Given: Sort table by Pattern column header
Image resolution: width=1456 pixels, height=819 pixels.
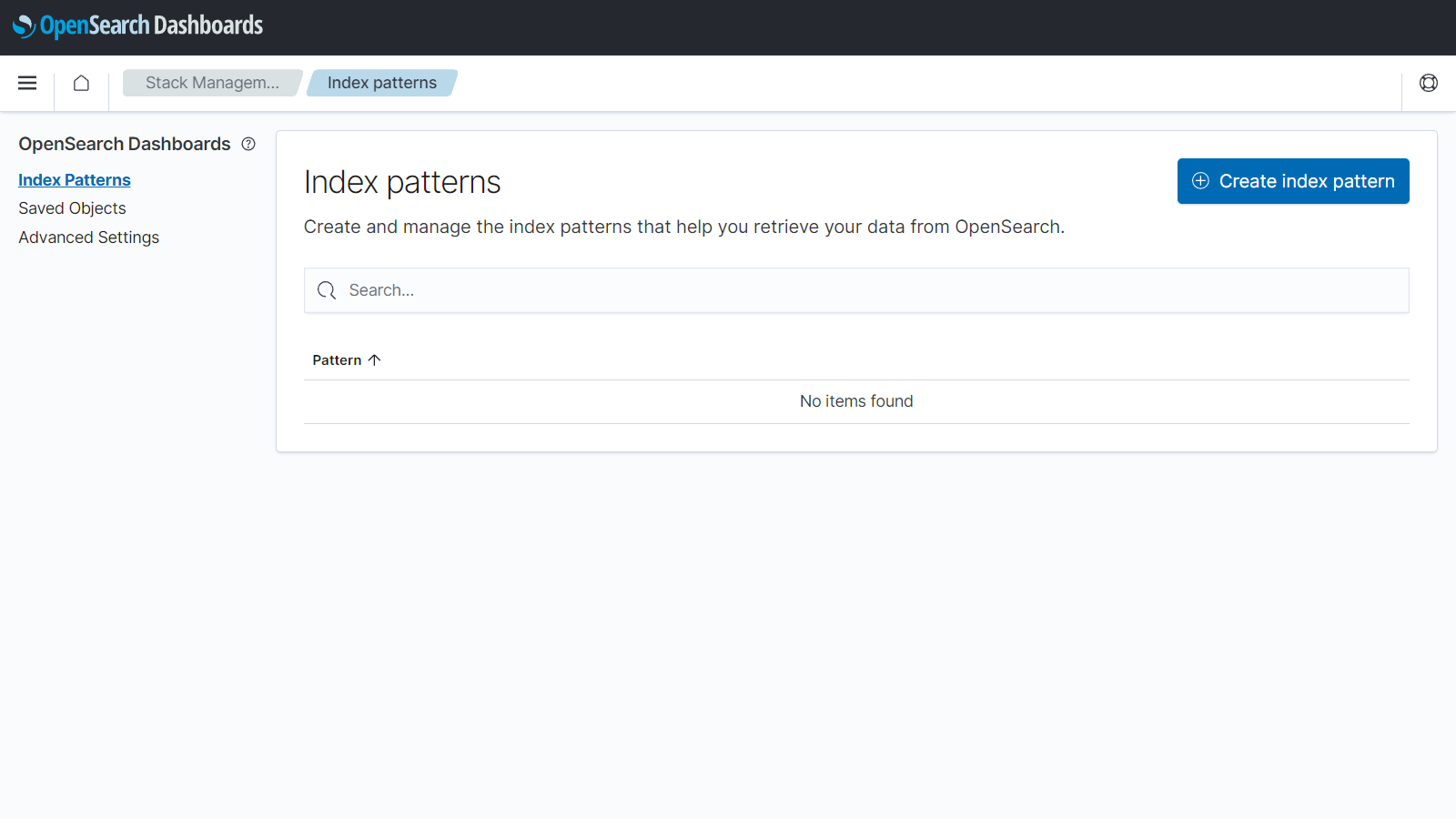Looking at the screenshot, I should [x=337, y=360].
